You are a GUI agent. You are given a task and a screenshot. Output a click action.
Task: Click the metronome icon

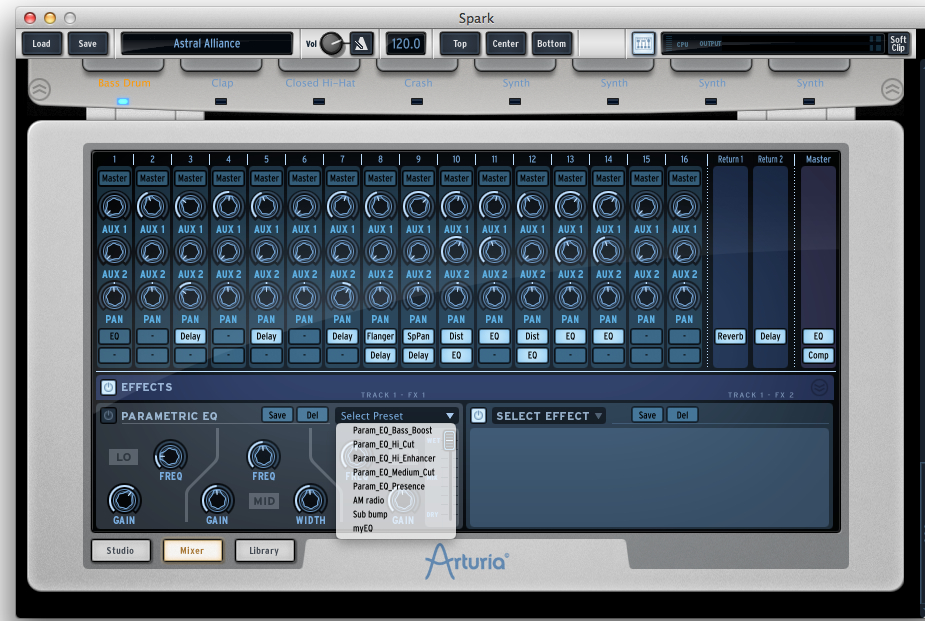click(361, 44)
